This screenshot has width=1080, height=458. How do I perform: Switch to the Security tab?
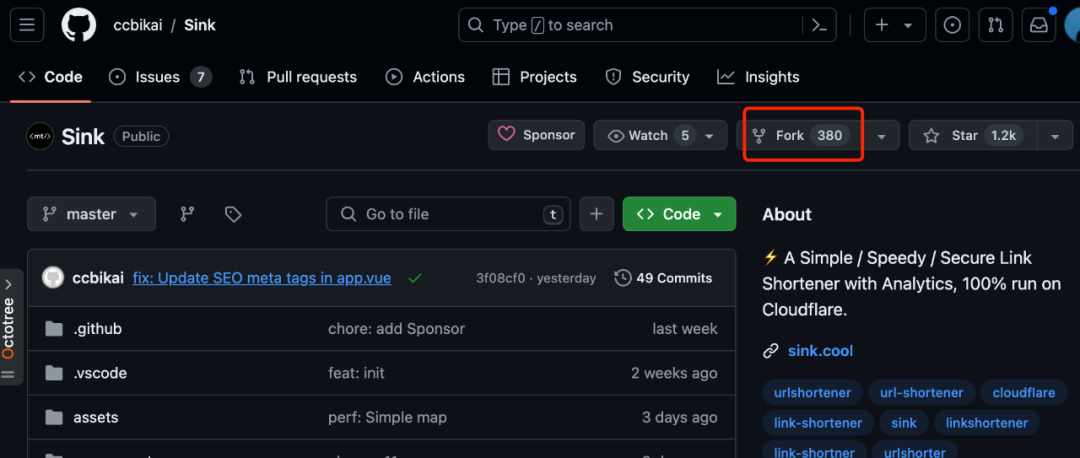coord(647,77)
